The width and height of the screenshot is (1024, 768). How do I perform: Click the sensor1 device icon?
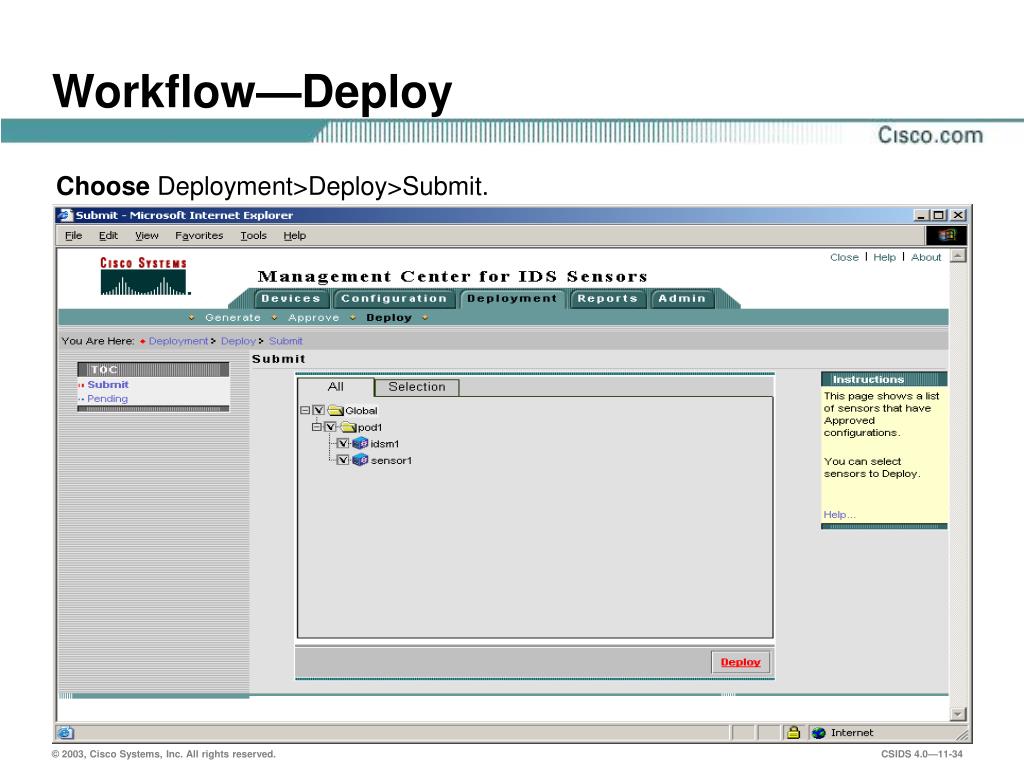pos(360,460)
